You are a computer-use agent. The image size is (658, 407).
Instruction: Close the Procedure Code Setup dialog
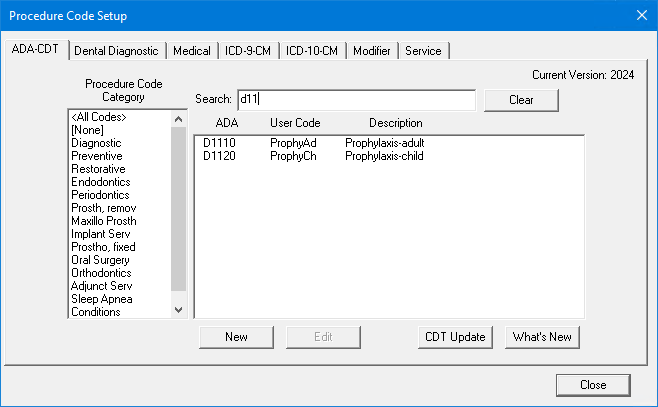593,384
